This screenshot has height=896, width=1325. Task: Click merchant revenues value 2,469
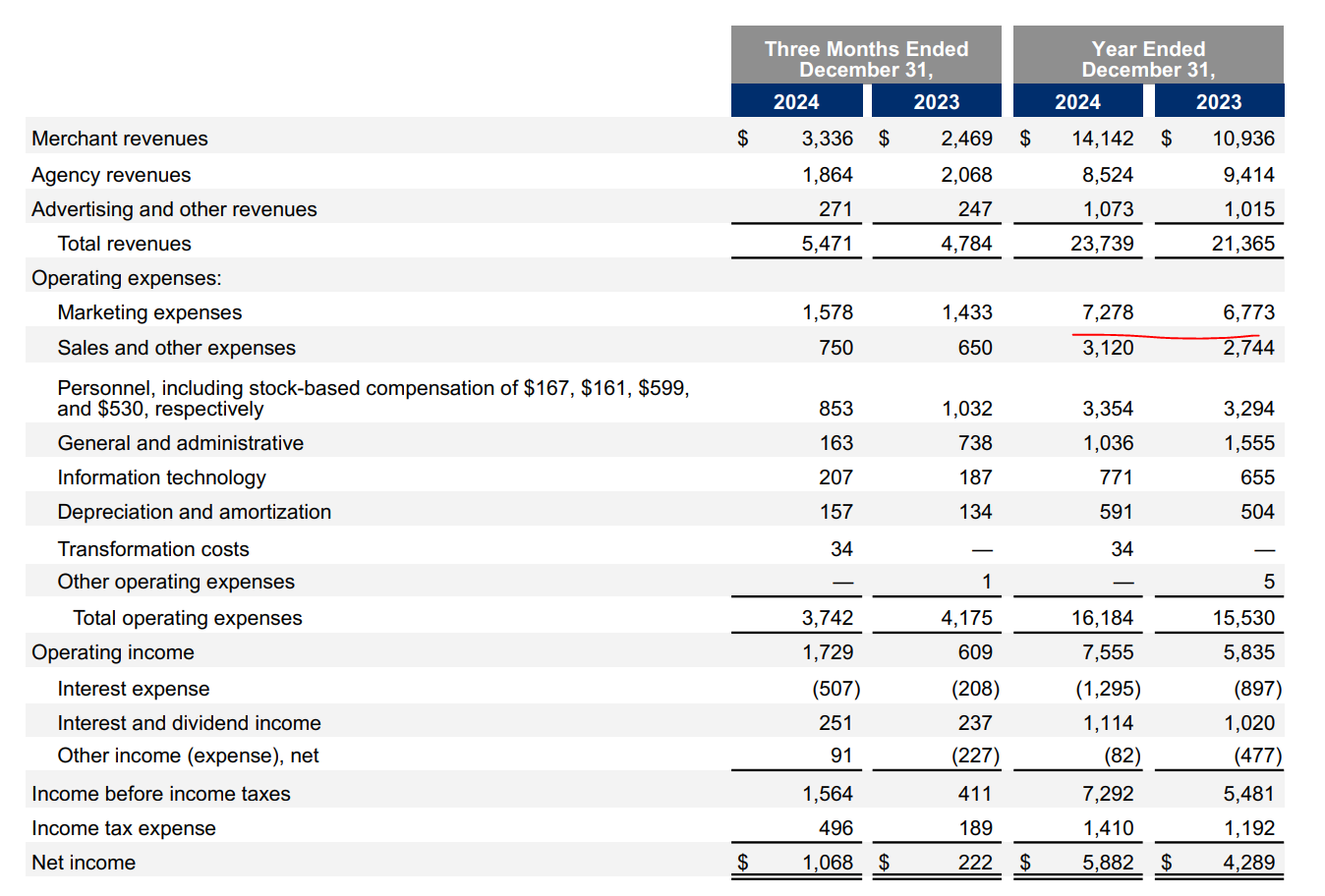click(966, 139)
